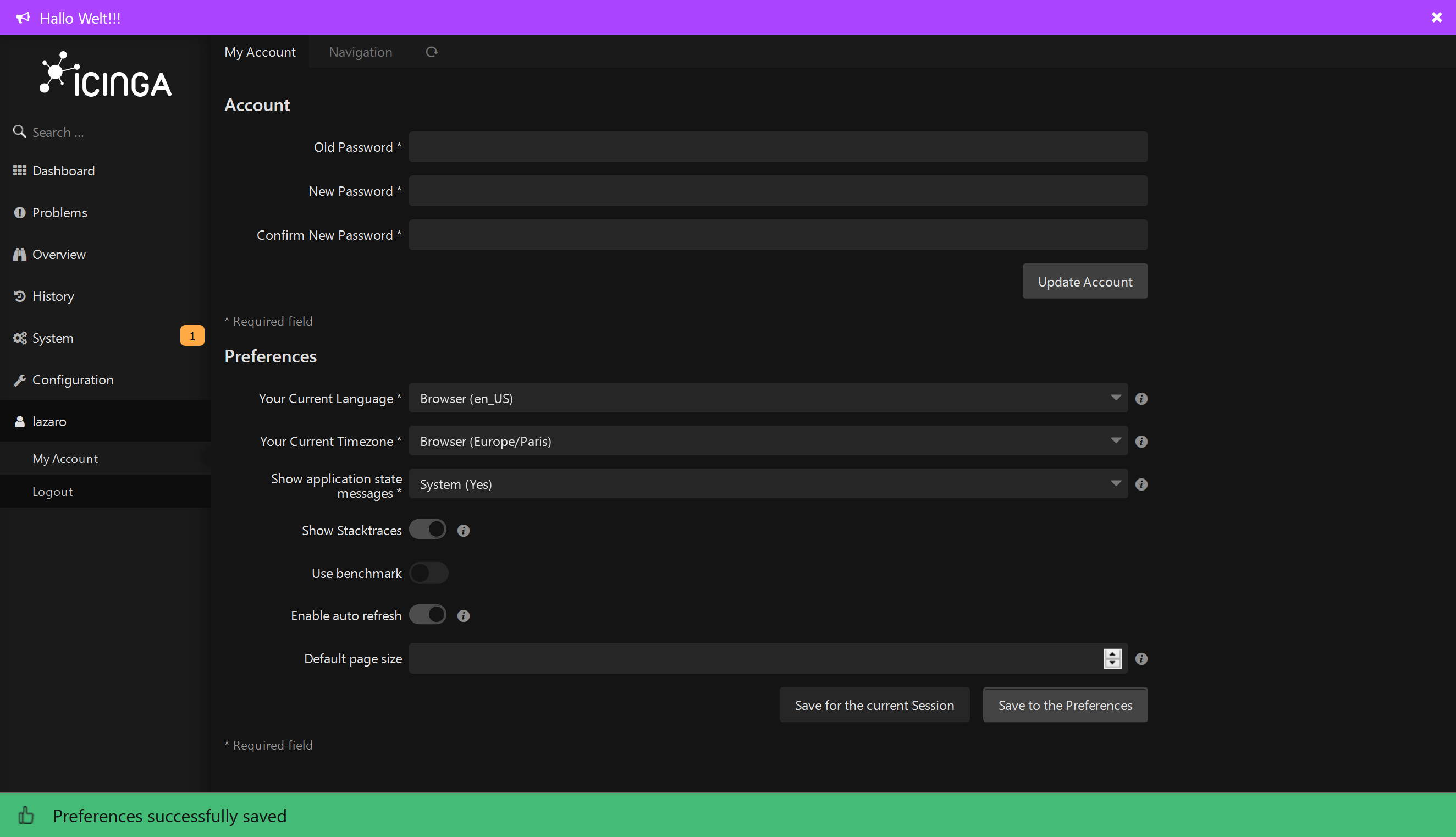Click the Old Password input field
The image size is (1456, 837).
click(778, 147)
